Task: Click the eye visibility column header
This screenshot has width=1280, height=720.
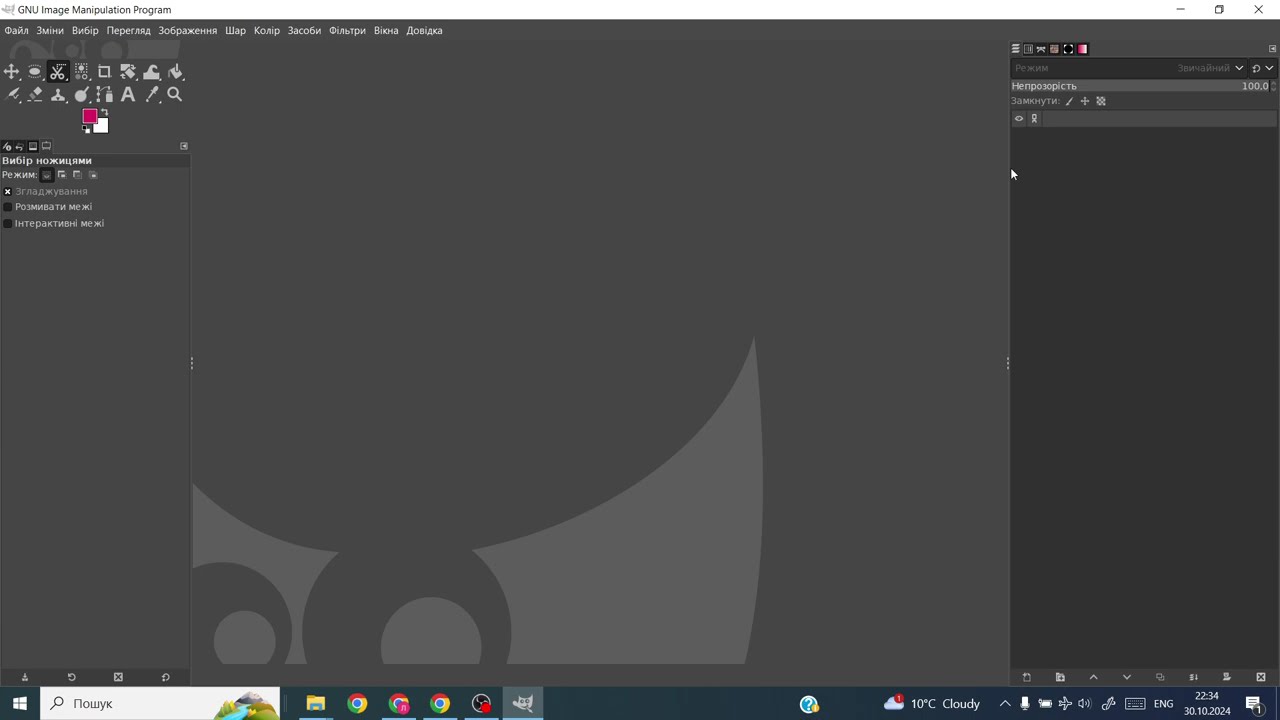Action: (x=1019, y=119)
